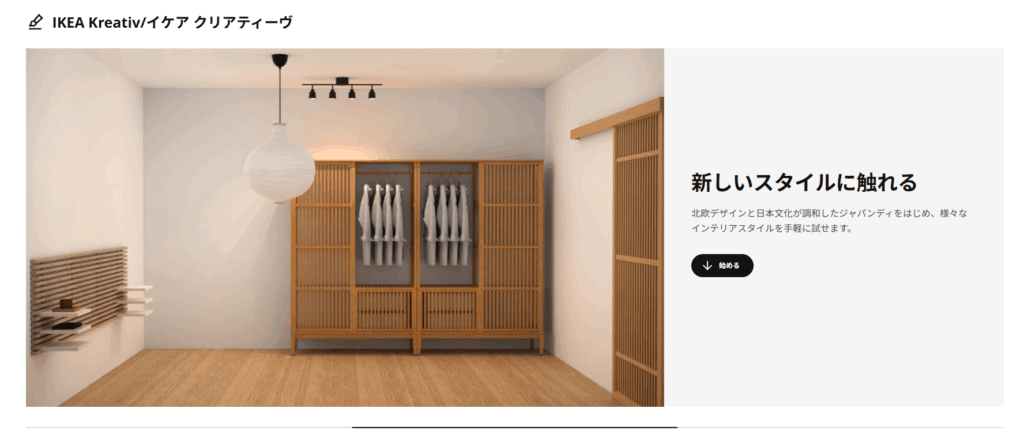Click the black ceiling track spotlight fixture

pos(342,88)
